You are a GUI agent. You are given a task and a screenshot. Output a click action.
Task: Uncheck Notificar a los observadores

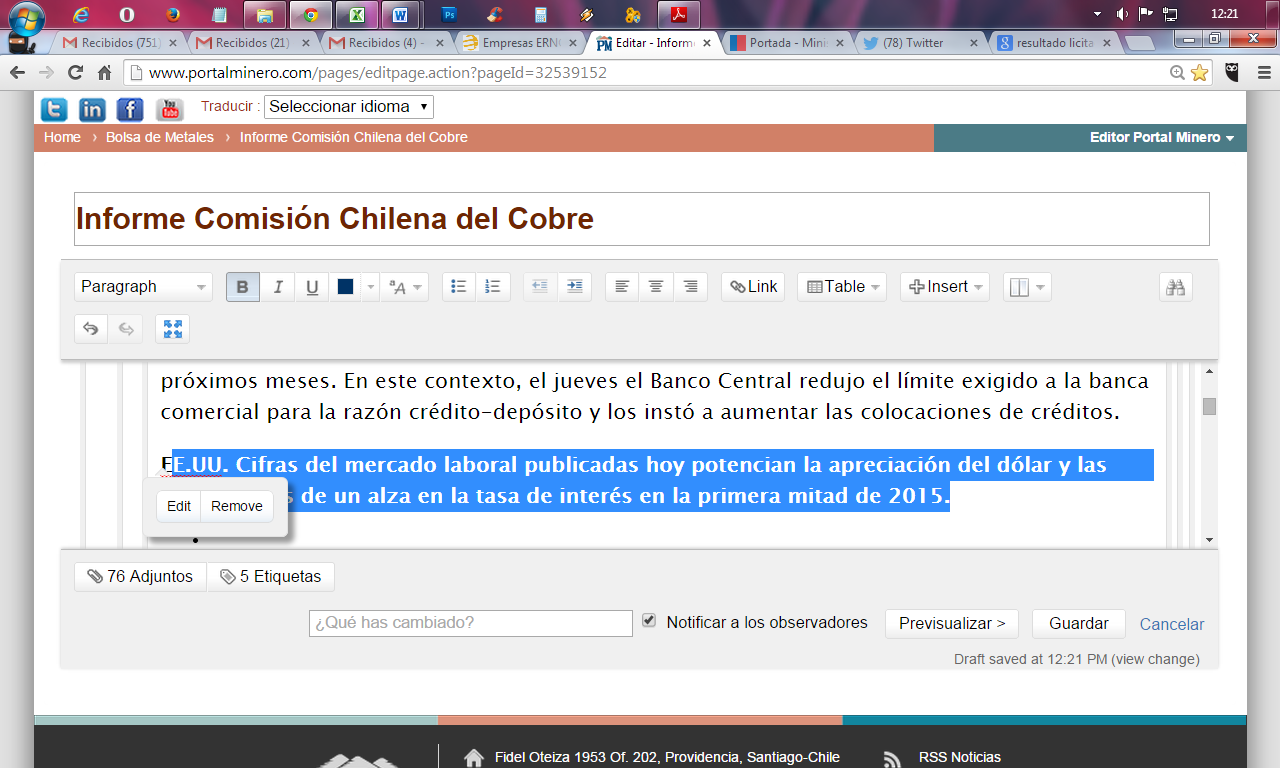point(649,621)
